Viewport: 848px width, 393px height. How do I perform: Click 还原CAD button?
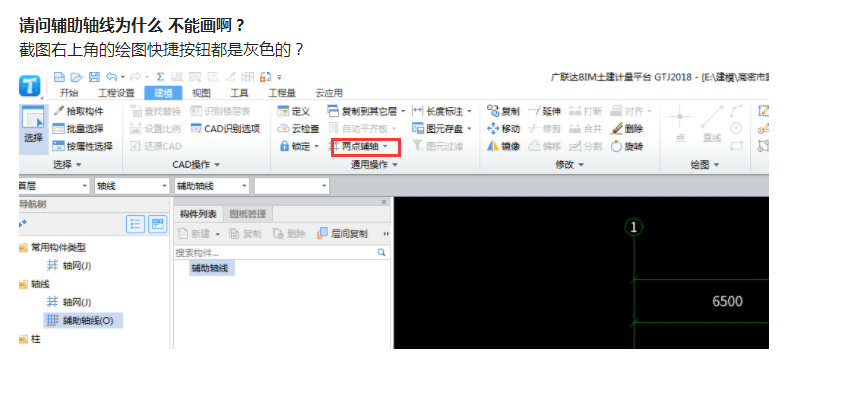[x=156, y=146]
